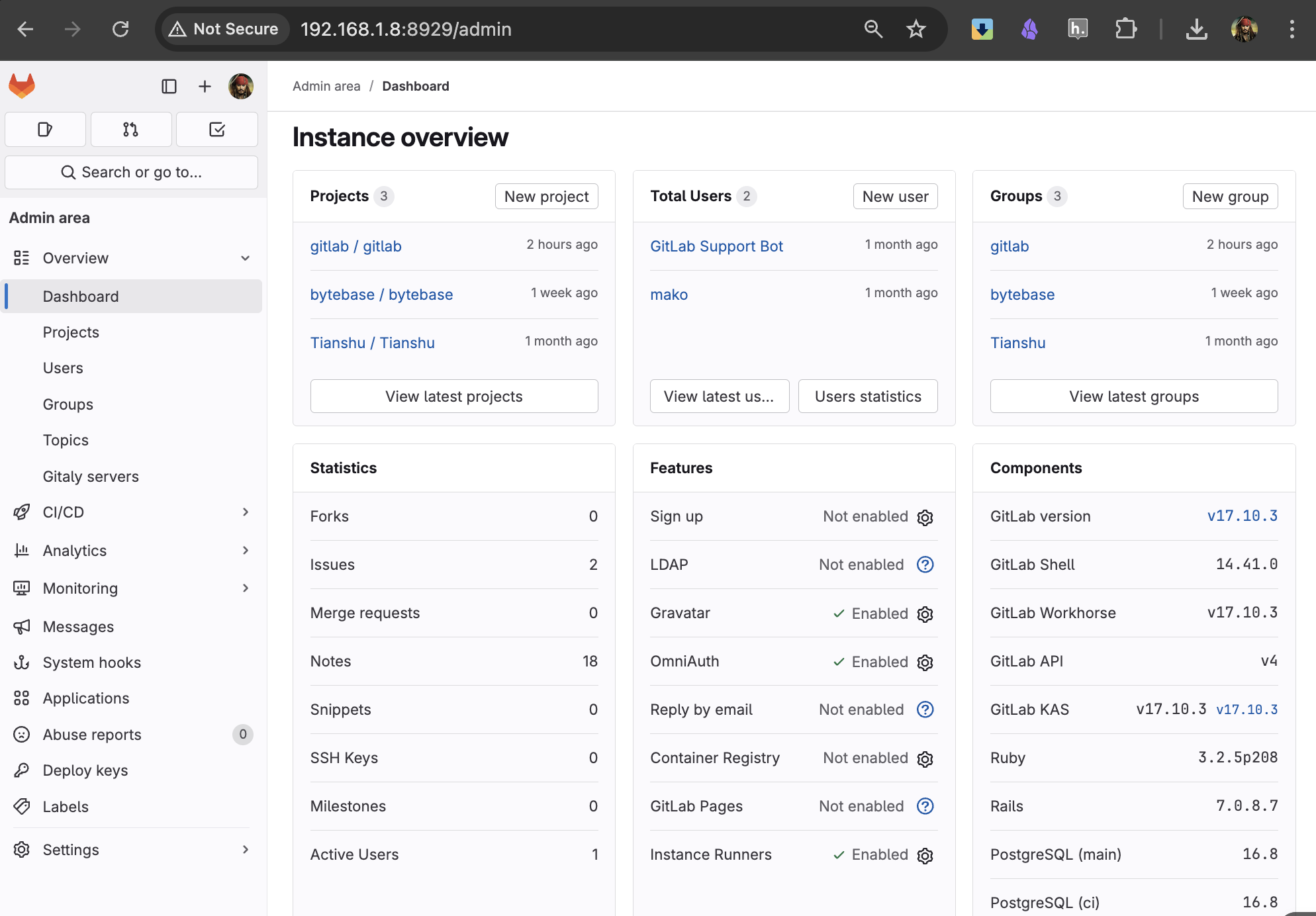Click the New project button
The width and height of the screenshot is (1316, 916).
[x=546, y=197]
